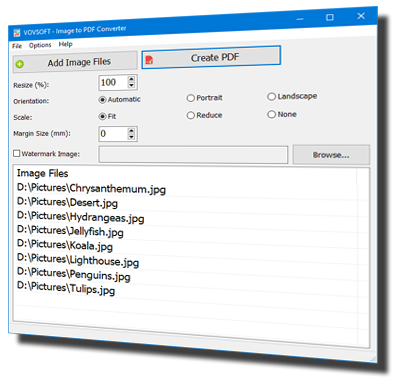Click the VOVSOFT app icon in title bar
The image size is (400, 382).
click(x=16, y=33)
